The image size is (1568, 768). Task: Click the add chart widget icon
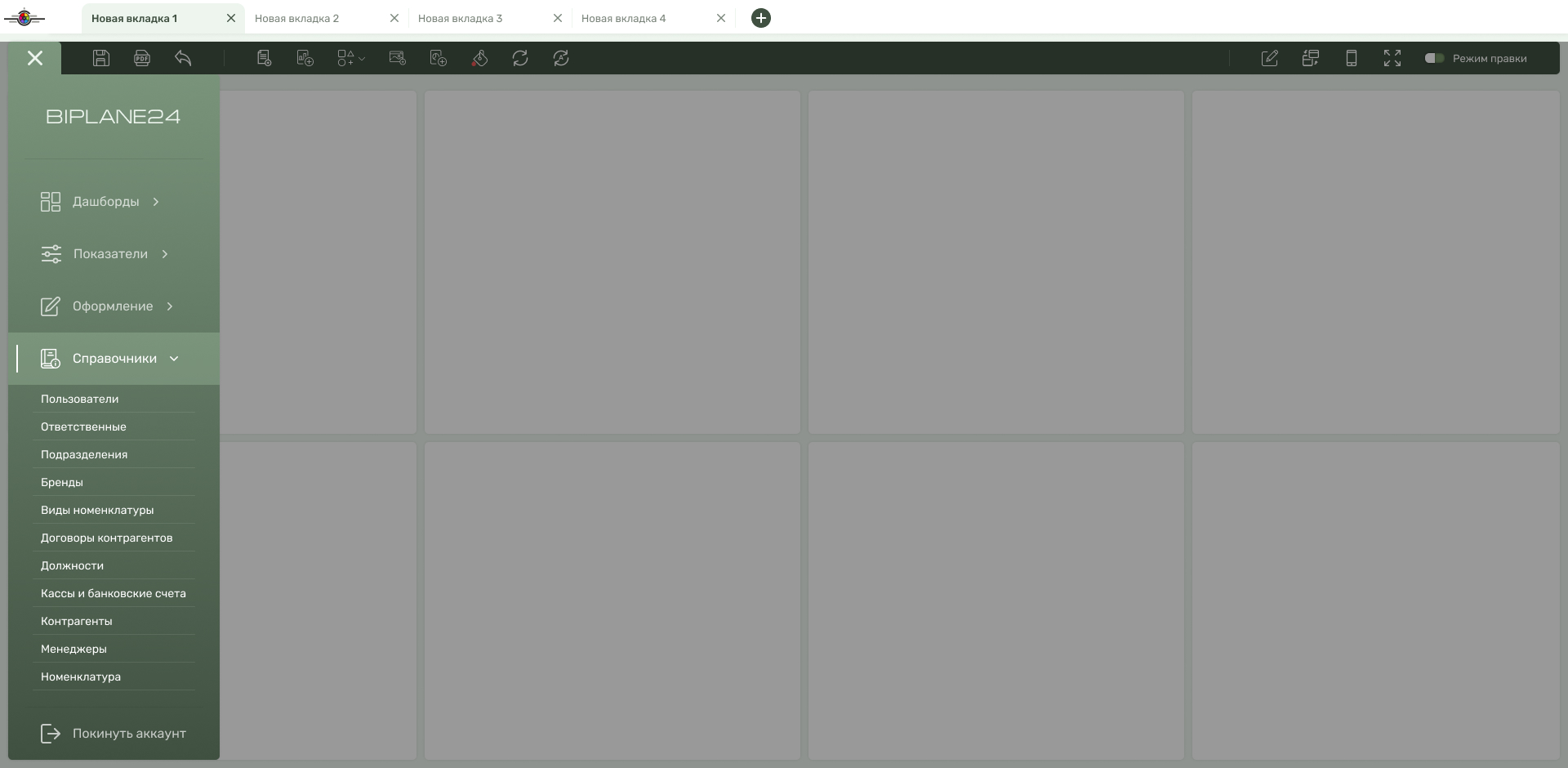(x=305, y=58)
